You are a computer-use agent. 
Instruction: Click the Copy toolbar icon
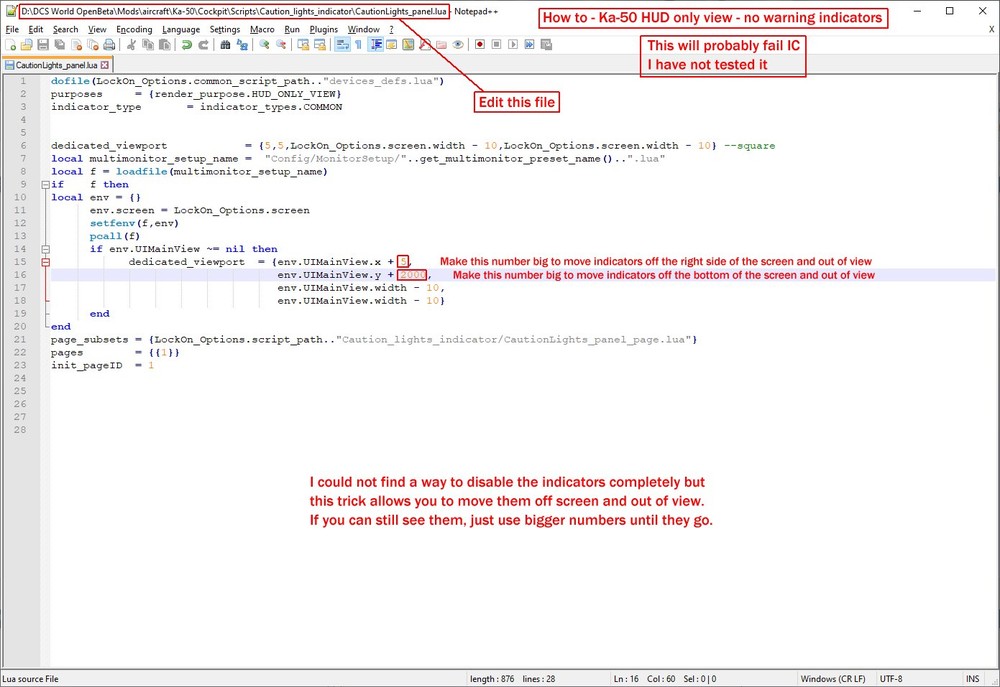[x=147, y=45]
